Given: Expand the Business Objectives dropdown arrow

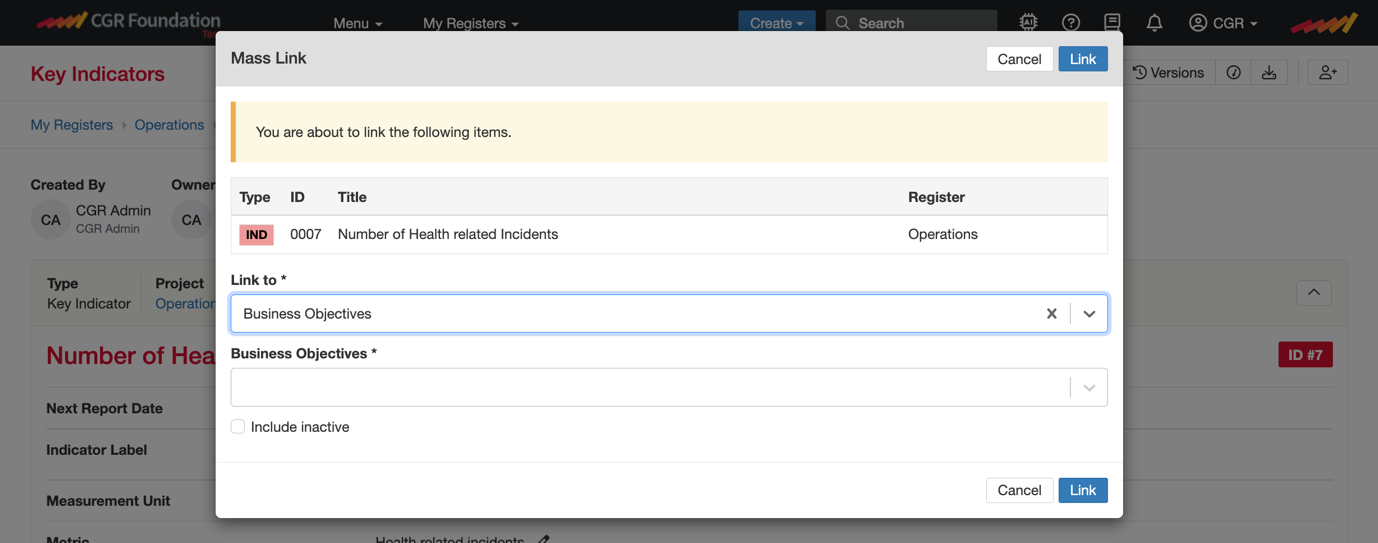Looking at the screenshot, I should (x=1089, y=387).
